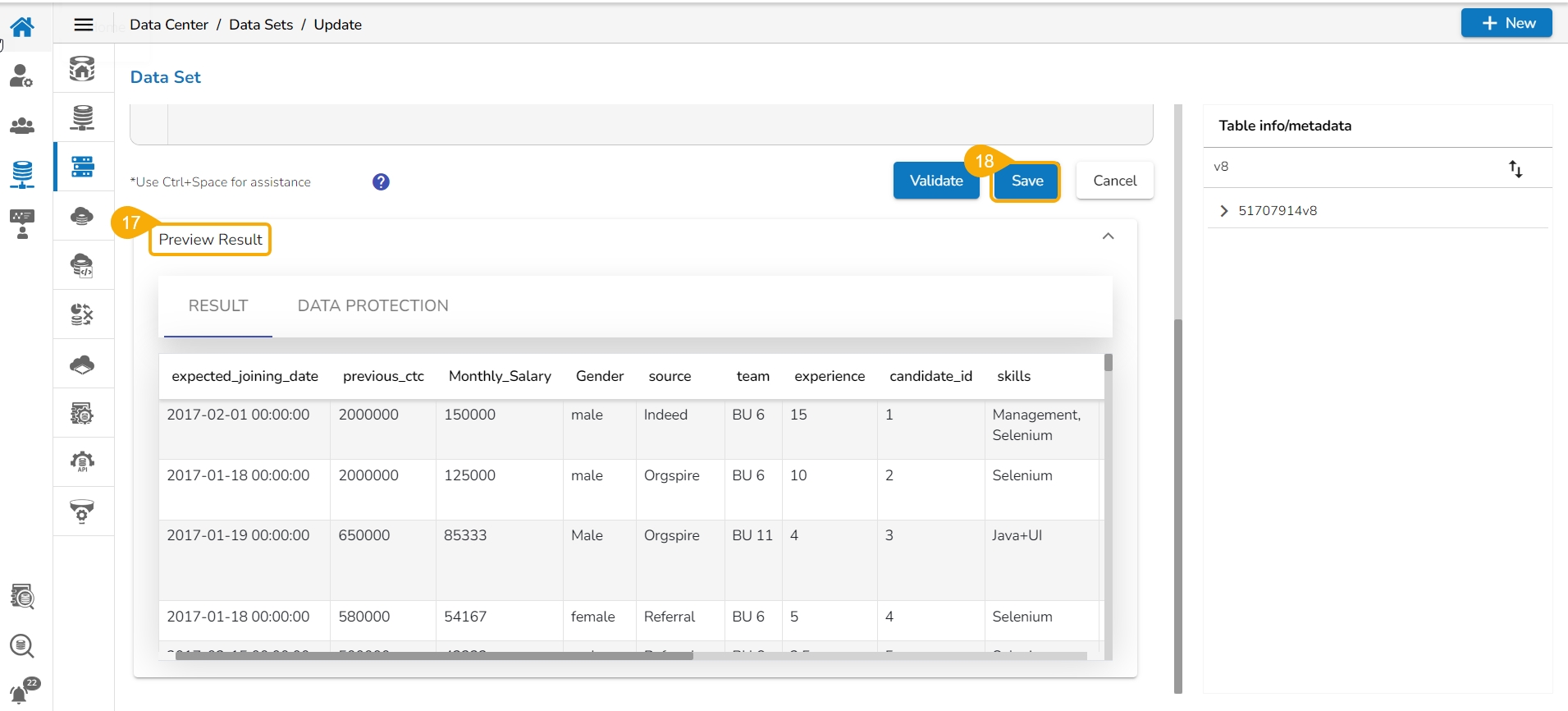Open the user groups icon
Viewport: 1568px width, 711px height.
(x=22, y=126)
